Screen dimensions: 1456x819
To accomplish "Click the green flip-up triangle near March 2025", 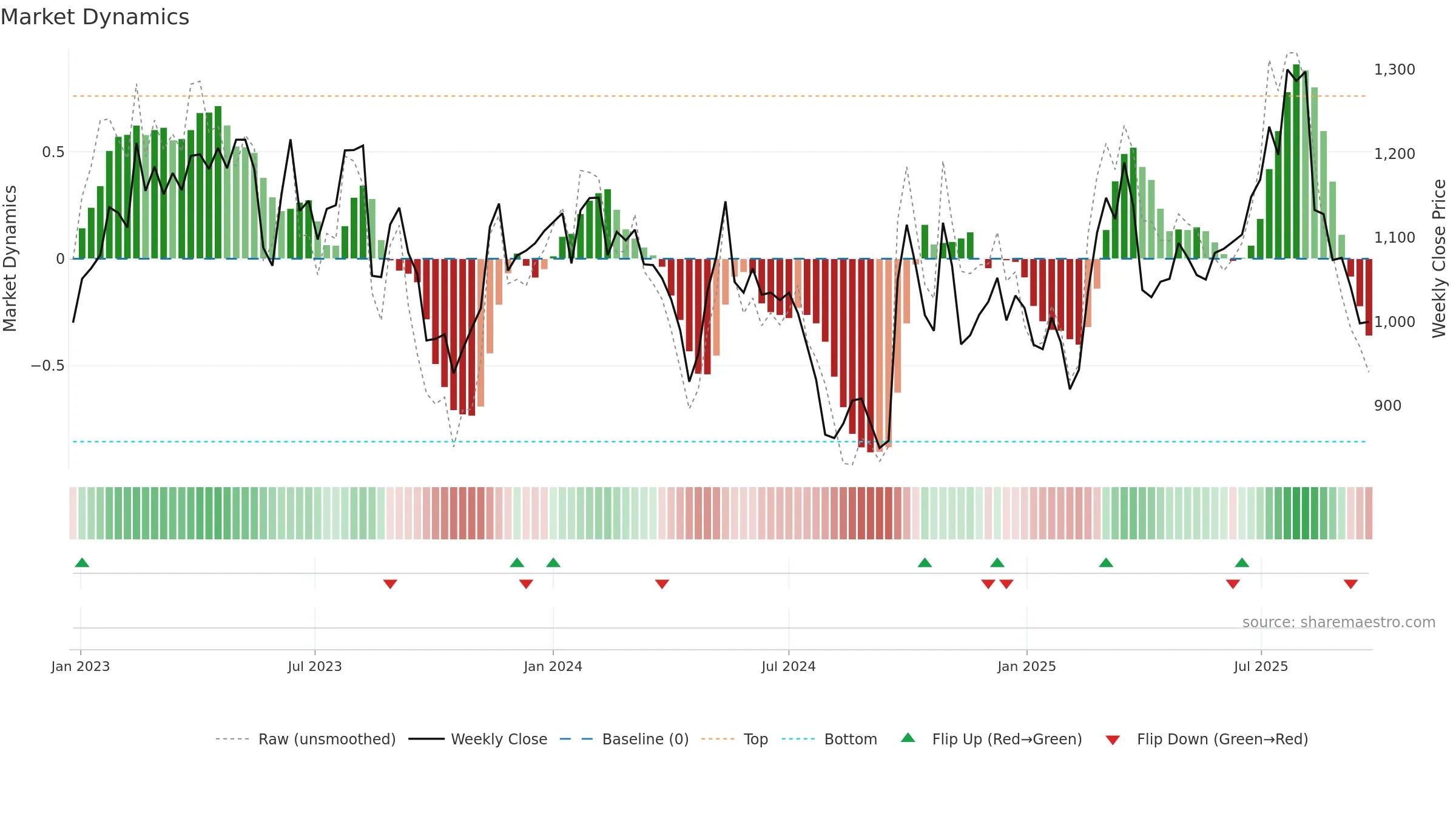I will [x=1106, y=562].
